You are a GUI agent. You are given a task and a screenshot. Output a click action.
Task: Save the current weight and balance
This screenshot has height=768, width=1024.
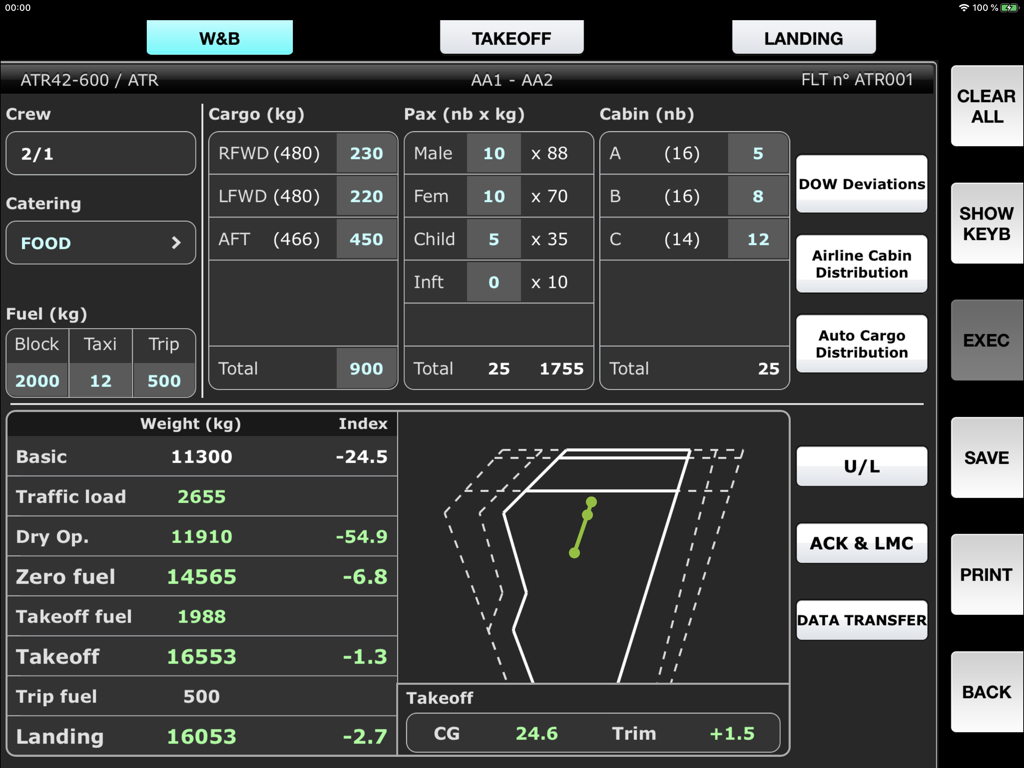pos(986,458)
